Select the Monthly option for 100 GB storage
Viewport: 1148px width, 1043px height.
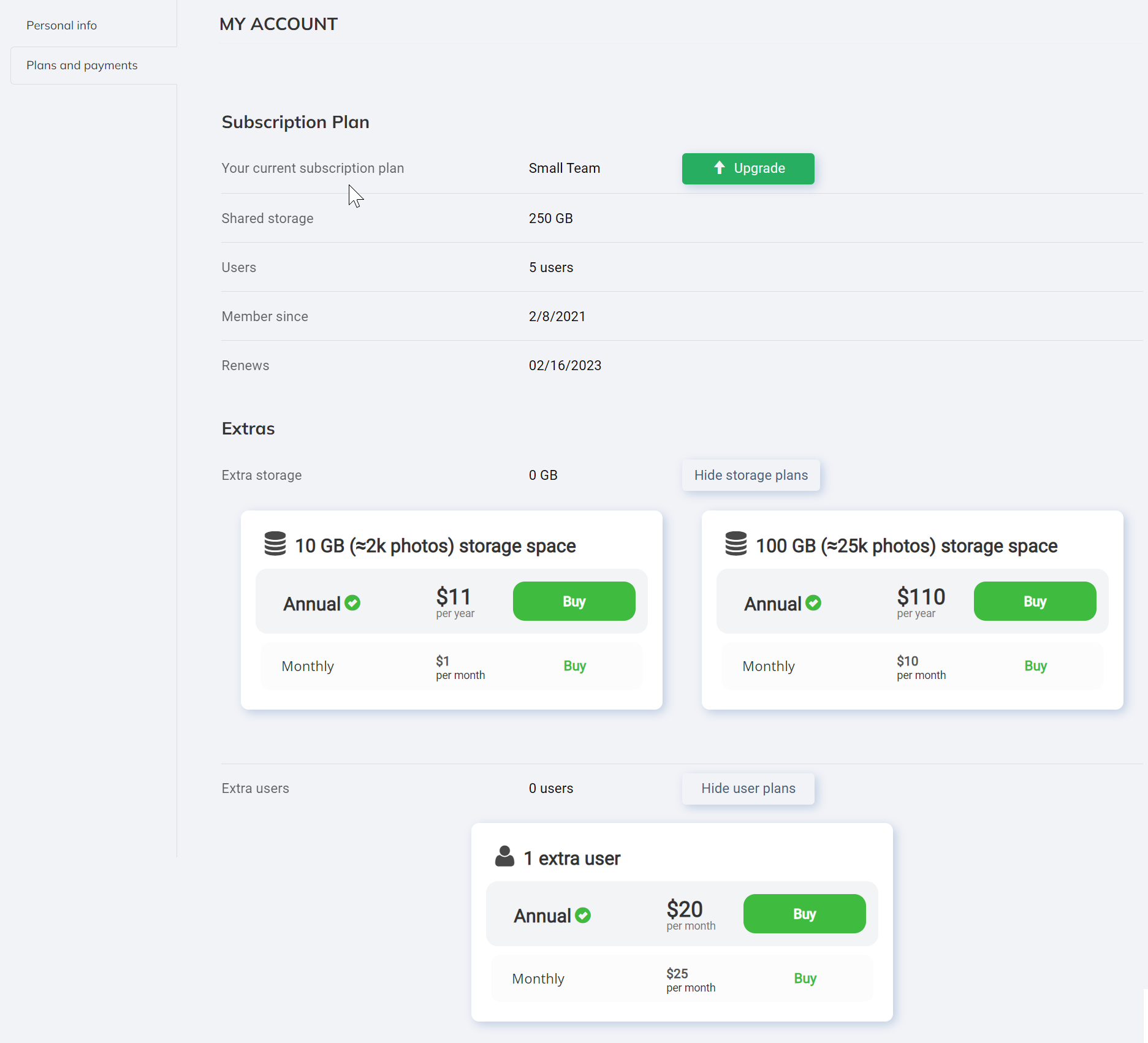[x=769, y=666]
